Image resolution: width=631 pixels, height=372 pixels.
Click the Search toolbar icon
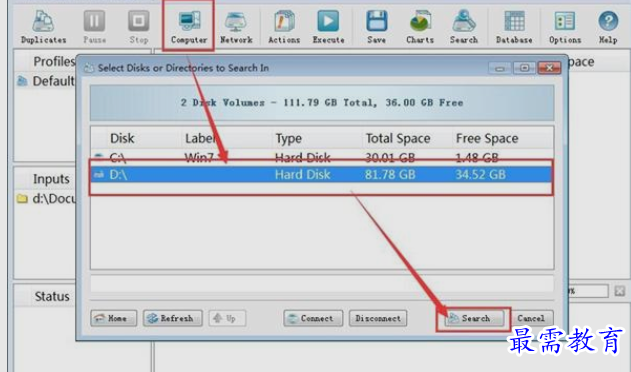pos(464,27)
